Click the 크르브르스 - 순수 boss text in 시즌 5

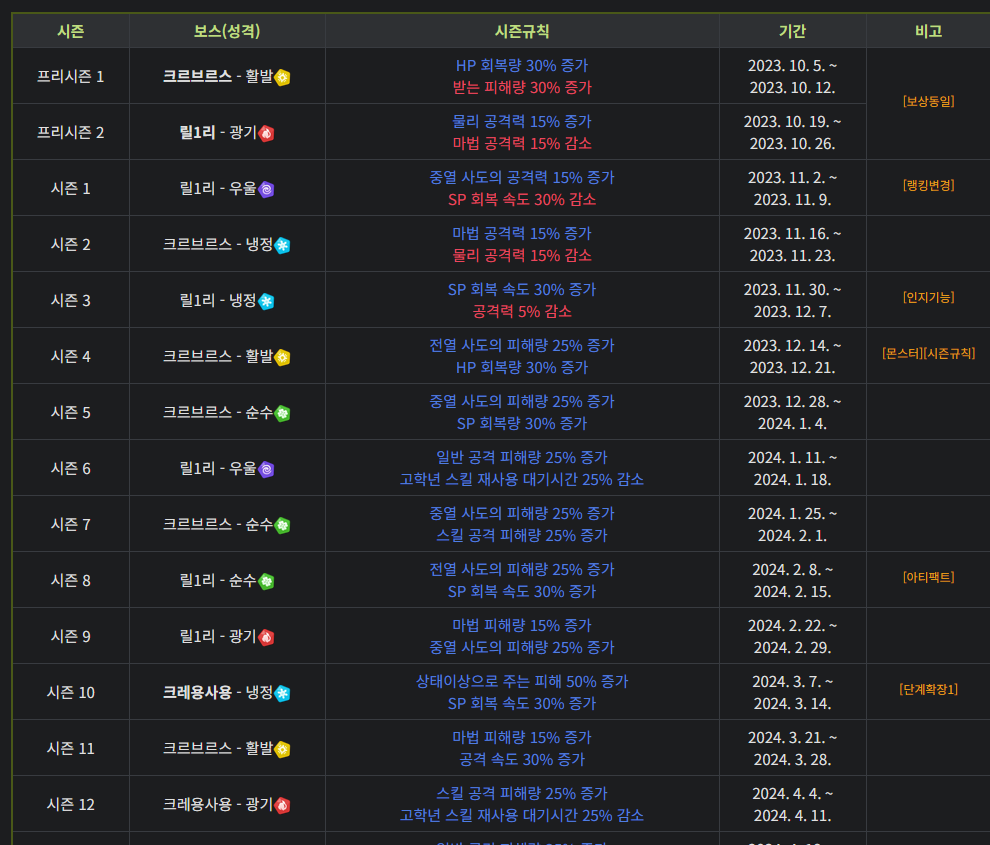(218, 412)
